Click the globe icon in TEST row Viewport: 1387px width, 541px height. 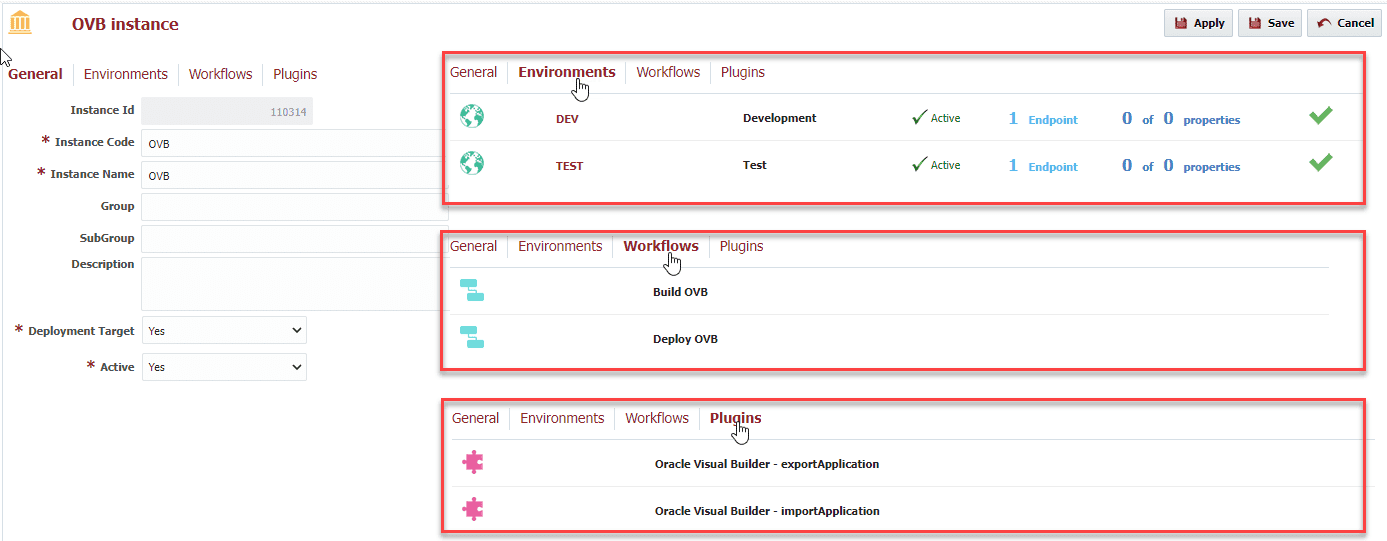(472, 163)
